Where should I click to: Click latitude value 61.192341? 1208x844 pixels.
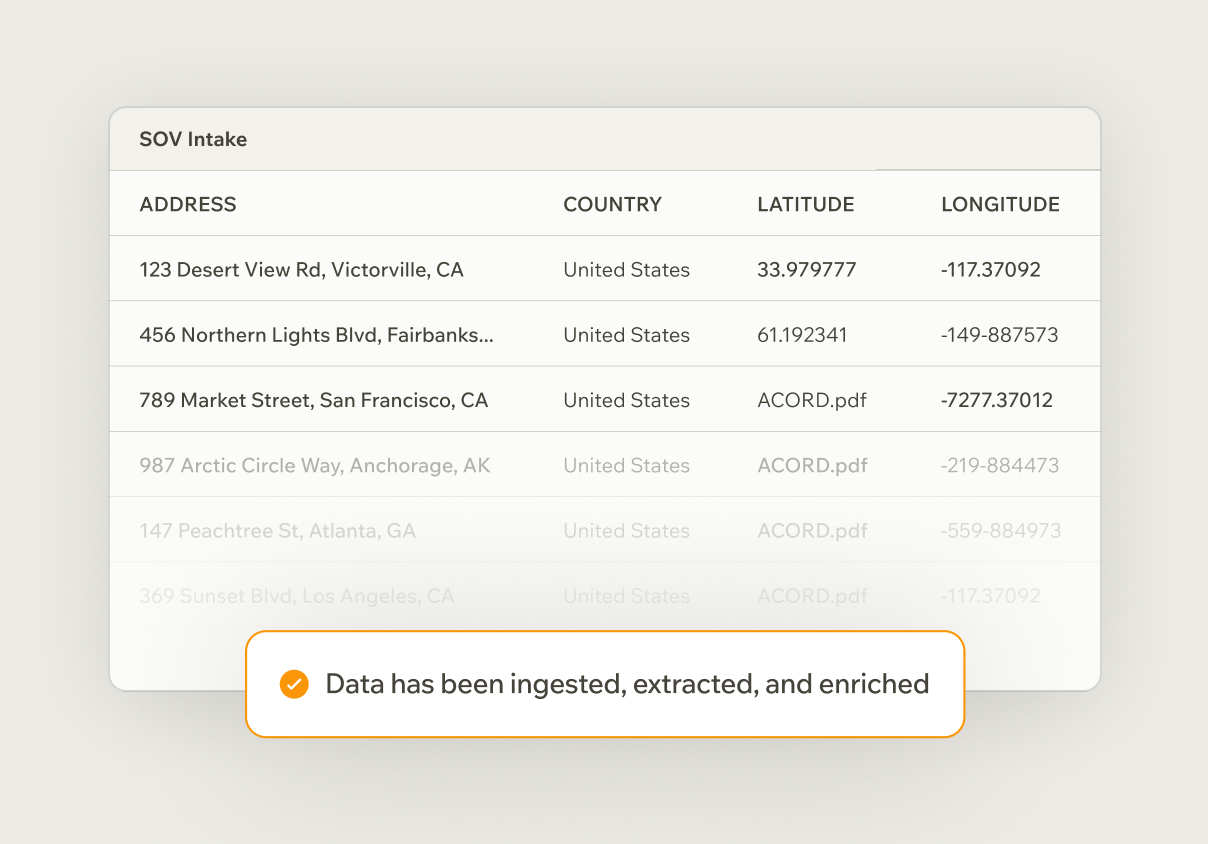(802, 335)
